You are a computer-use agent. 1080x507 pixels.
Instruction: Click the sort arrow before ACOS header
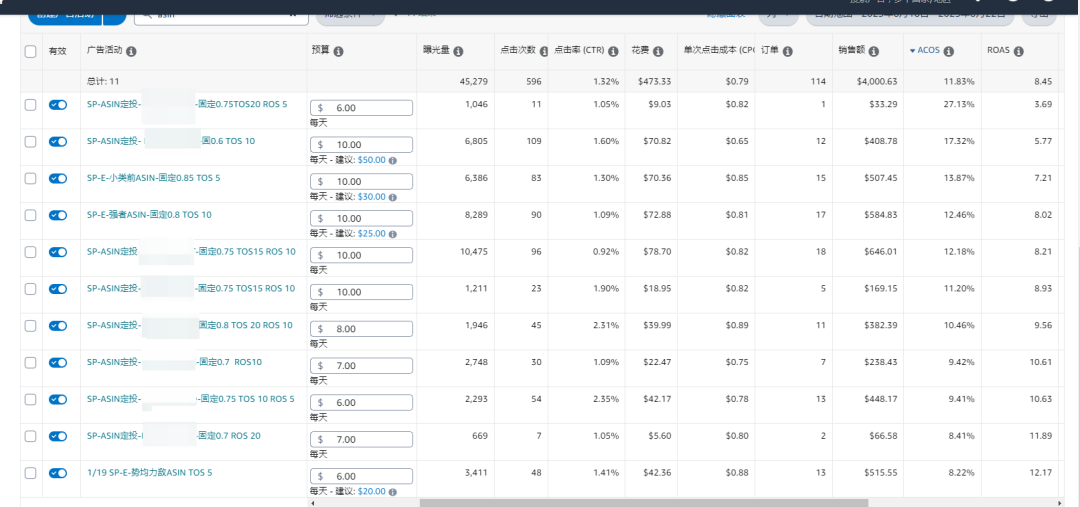pyautogui.click(x=913, y=51)
